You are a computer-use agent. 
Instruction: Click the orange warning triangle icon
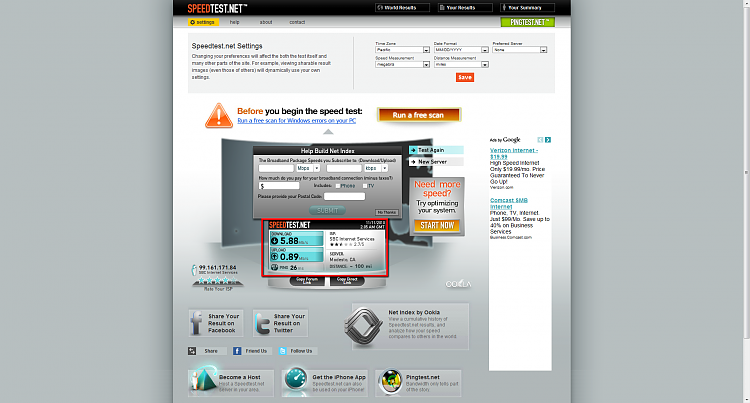pos(219,116)
